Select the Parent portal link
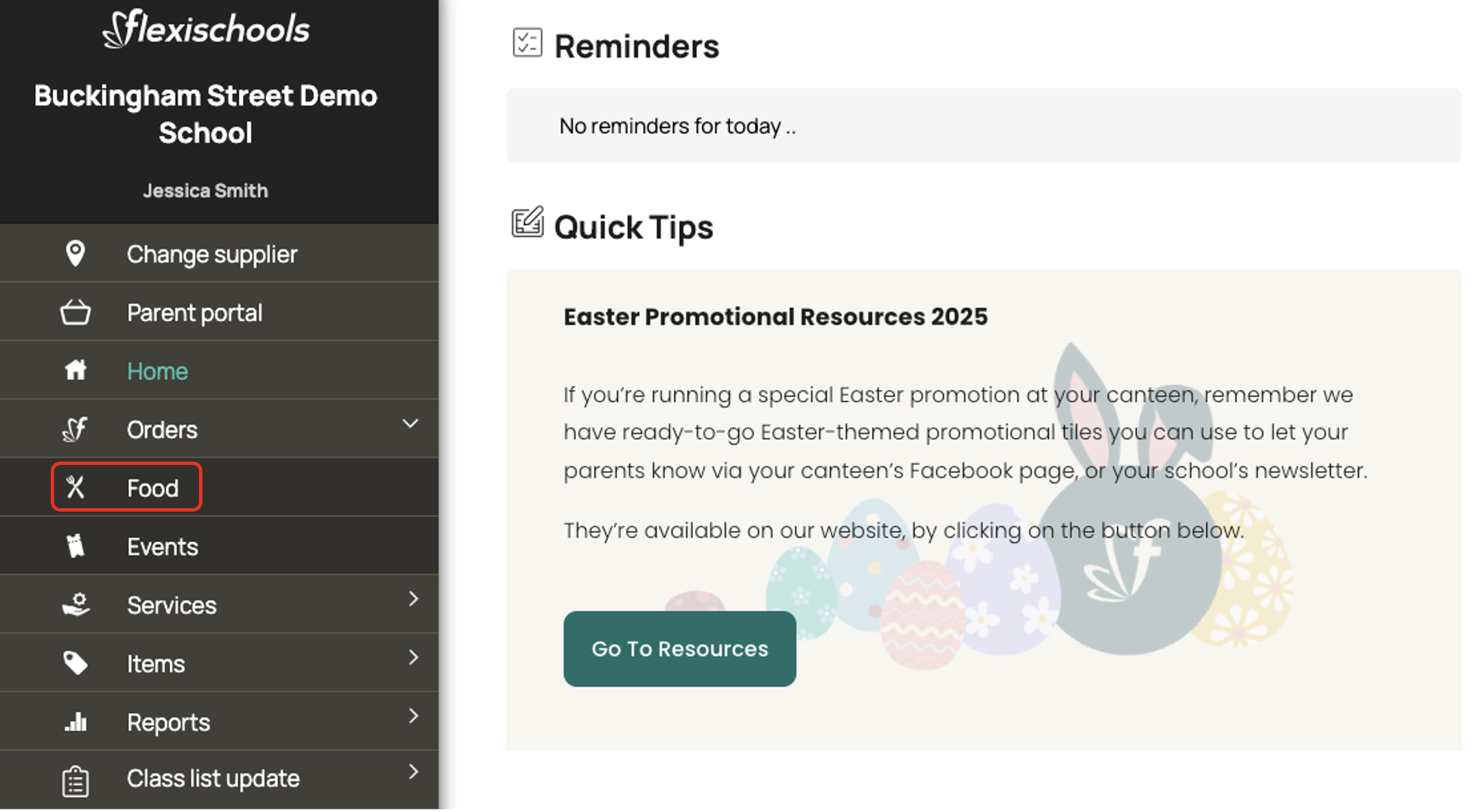Viewport: 1478px width, 812px height. (194, 313)
